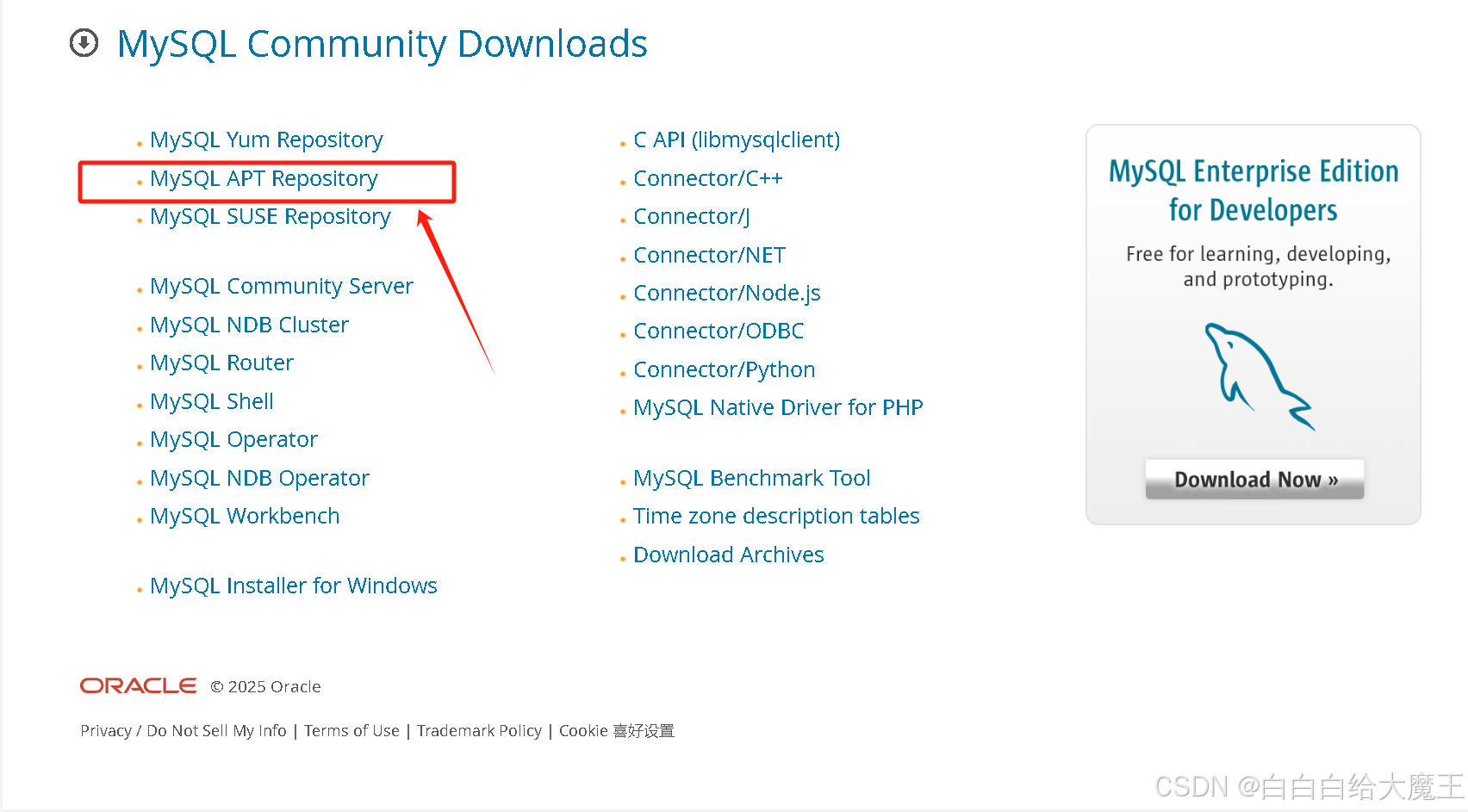
Task: Open the Terms of Use footer link
Action: pyautogui.click(x=351, y=730)
